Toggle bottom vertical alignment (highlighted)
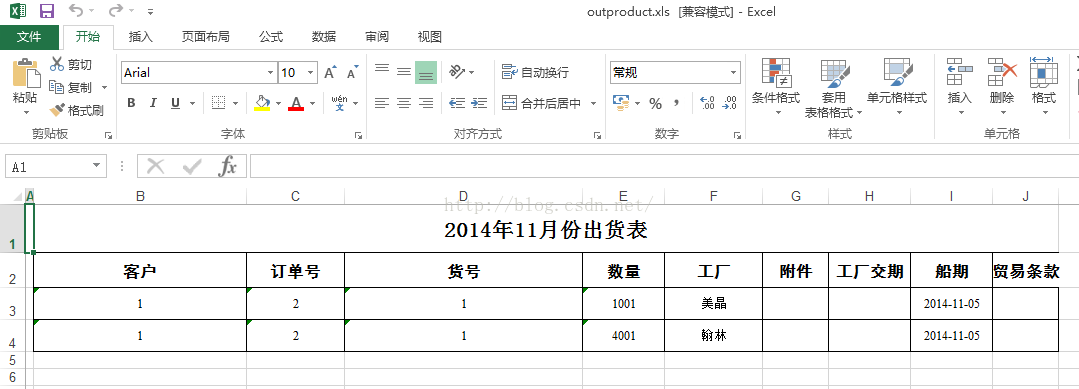The width and height of the screenshot is (1079, 389). coord(426,72)
